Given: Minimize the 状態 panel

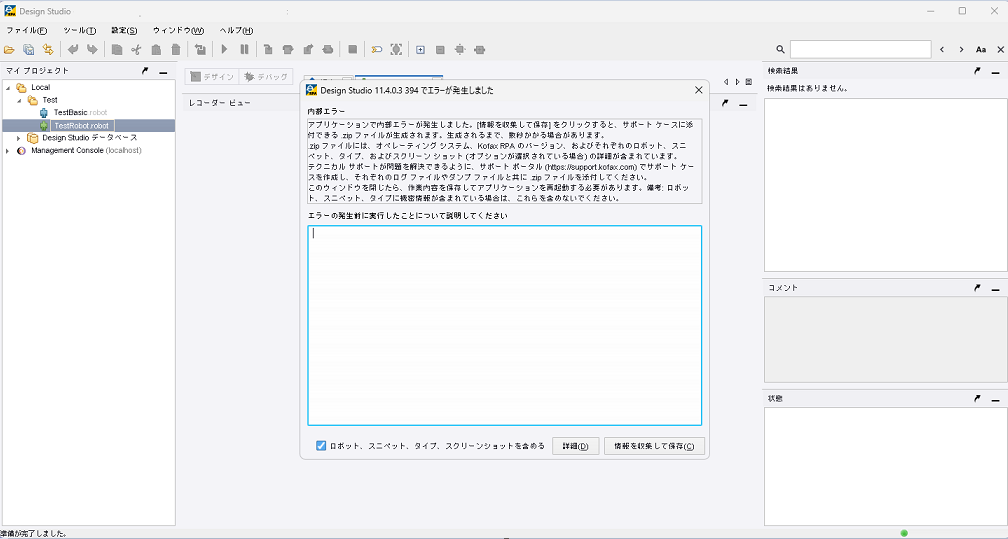Looking at the screenshot, I should tap(995, 399).
